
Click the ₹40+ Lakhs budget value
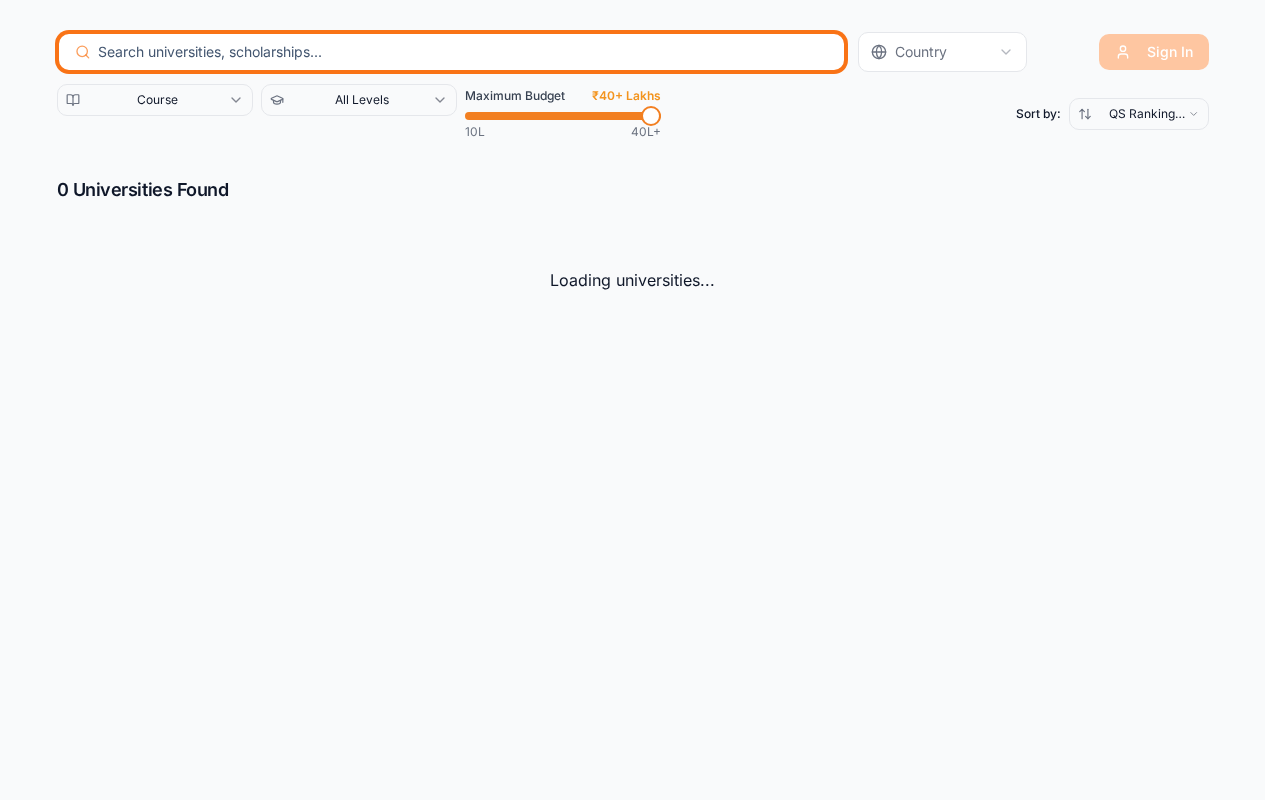(626, 96)
